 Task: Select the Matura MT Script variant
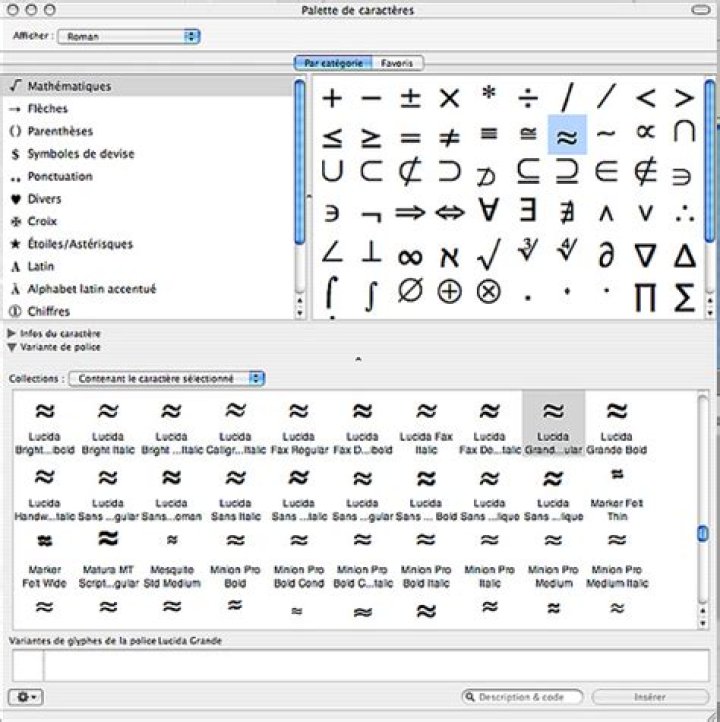coord(108,557)
